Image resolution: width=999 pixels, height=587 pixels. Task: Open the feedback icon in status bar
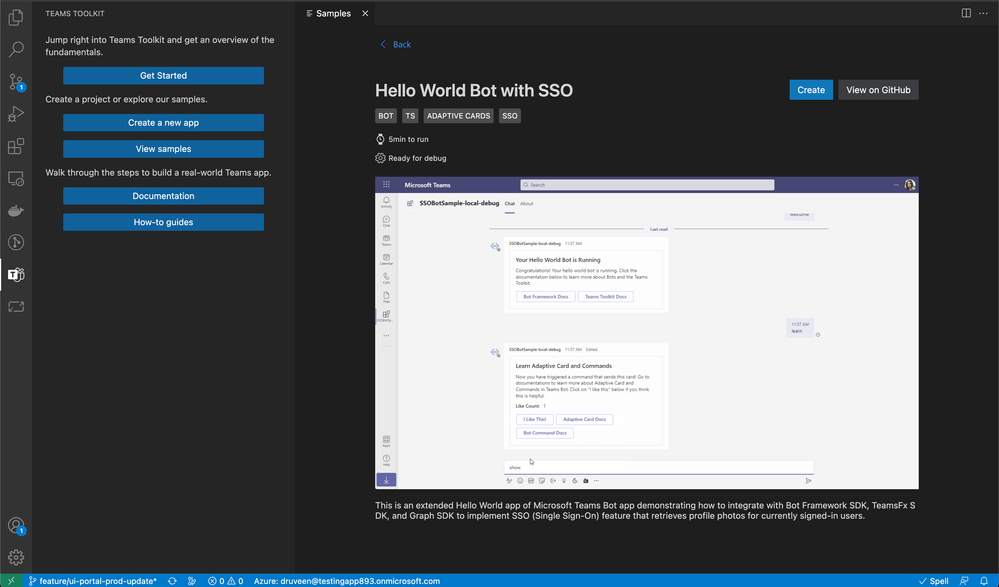964,581
